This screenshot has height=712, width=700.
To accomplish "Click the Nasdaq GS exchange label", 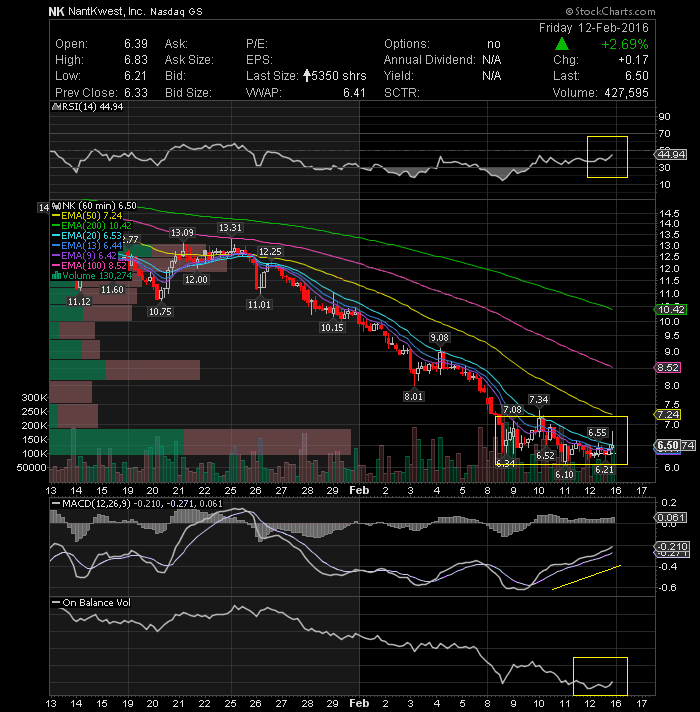I will click(176, 12).
